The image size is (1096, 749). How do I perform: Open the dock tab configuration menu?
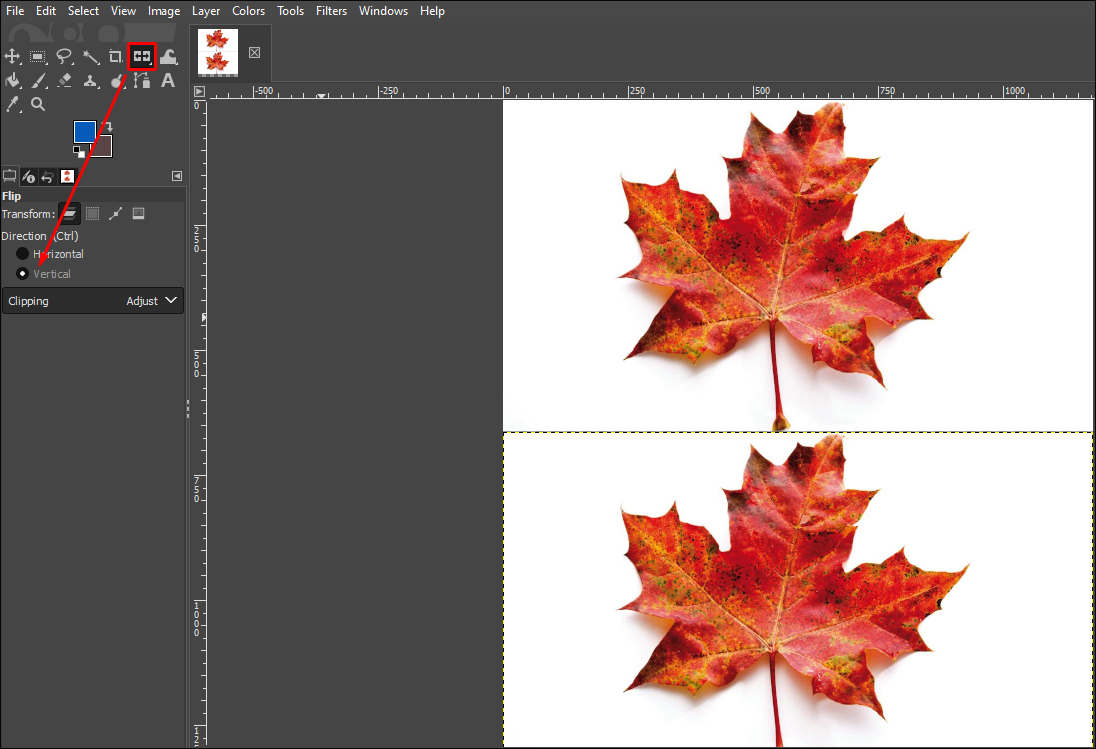click(x=177, y=176)
